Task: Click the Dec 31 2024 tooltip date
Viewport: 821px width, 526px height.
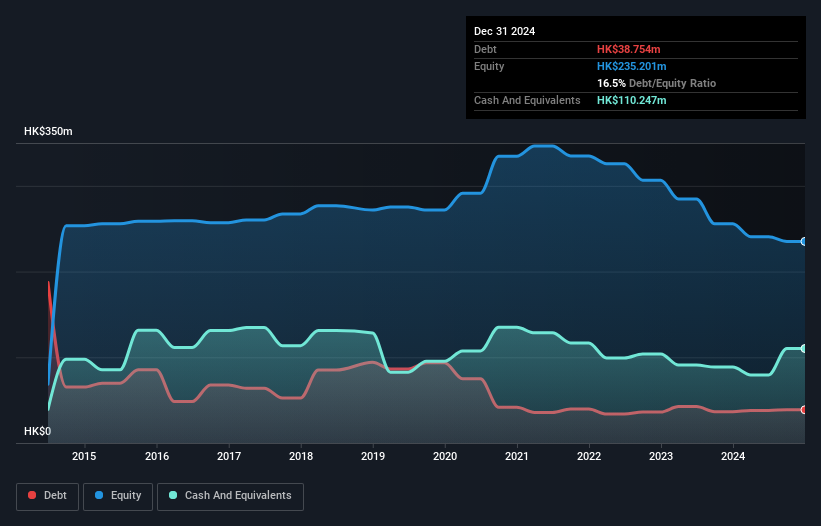Action: pos(504,31)
